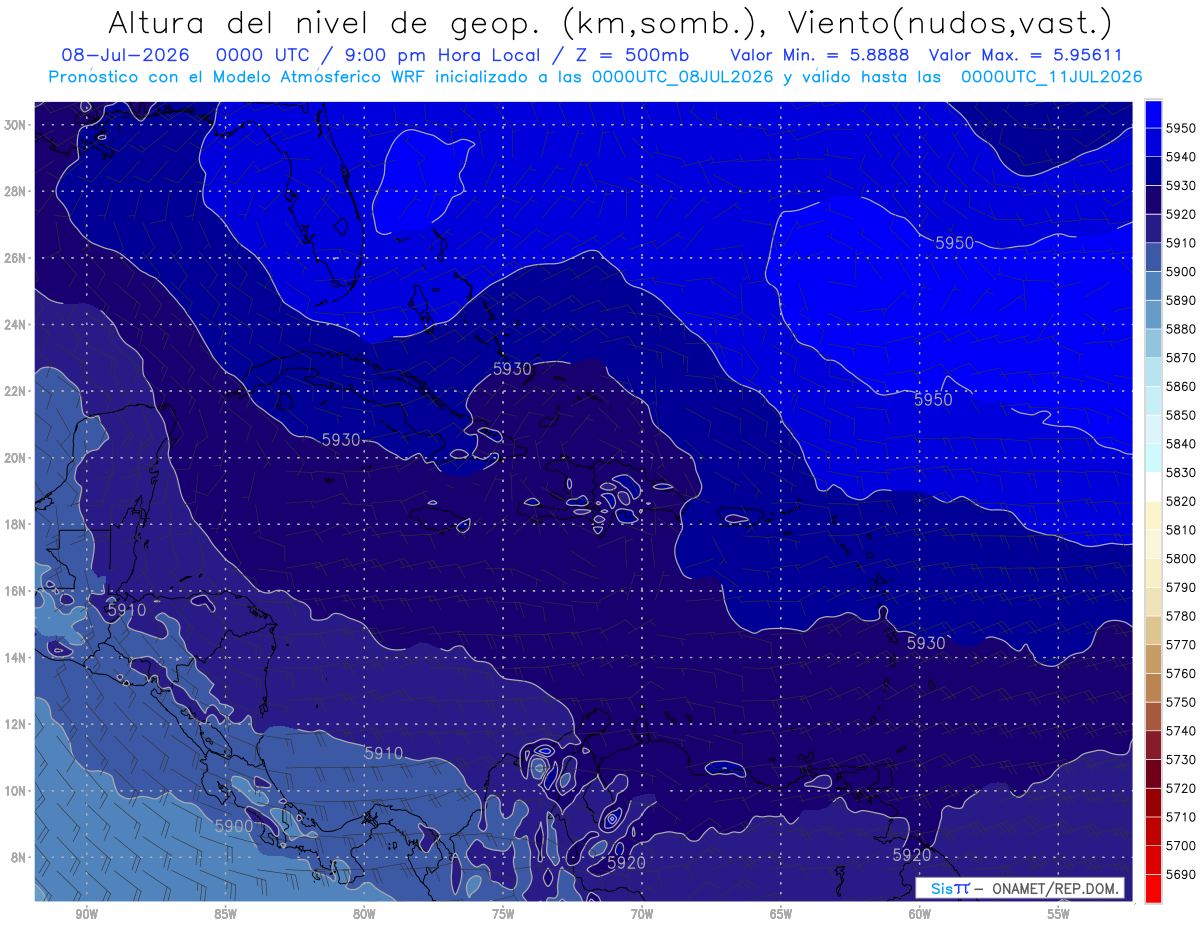Viewport: 1200px width, 927px height.
Task: Click the 5910 contour label over Guatemala
Action: pos(126,609)
